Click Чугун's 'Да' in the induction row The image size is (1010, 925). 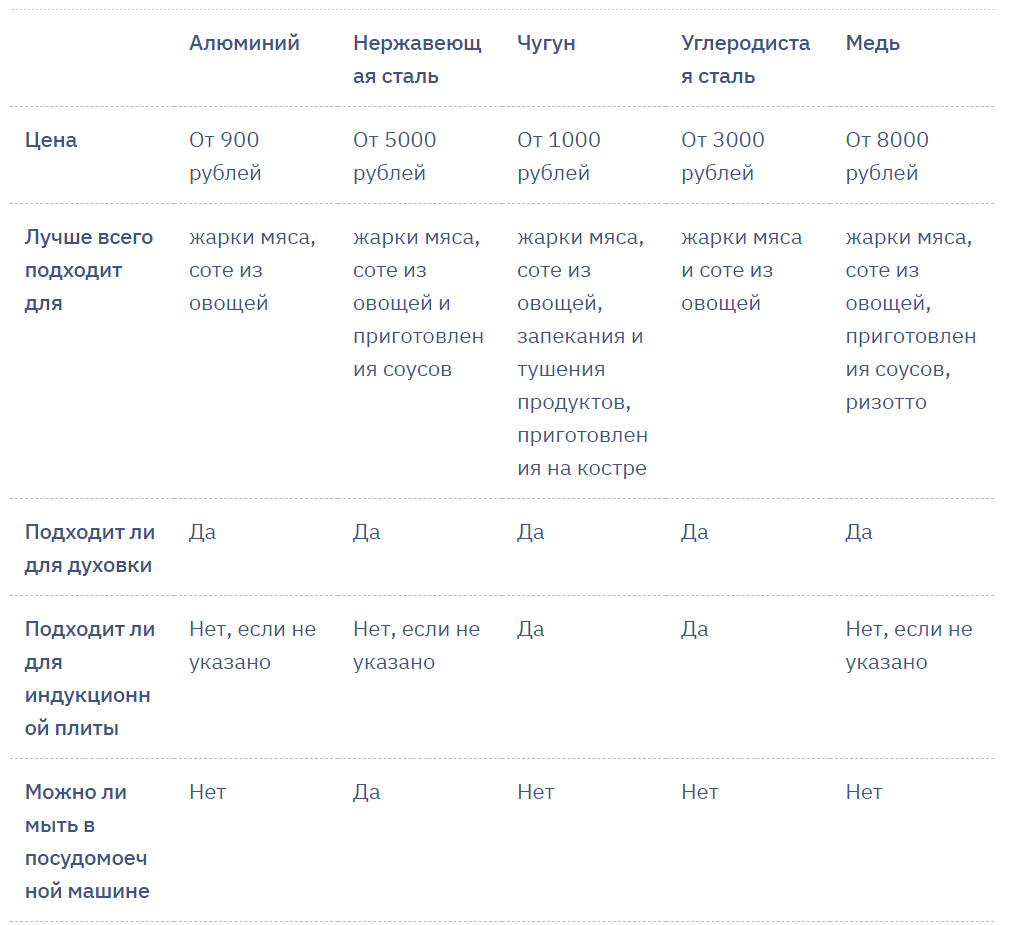tap(530, 629)
